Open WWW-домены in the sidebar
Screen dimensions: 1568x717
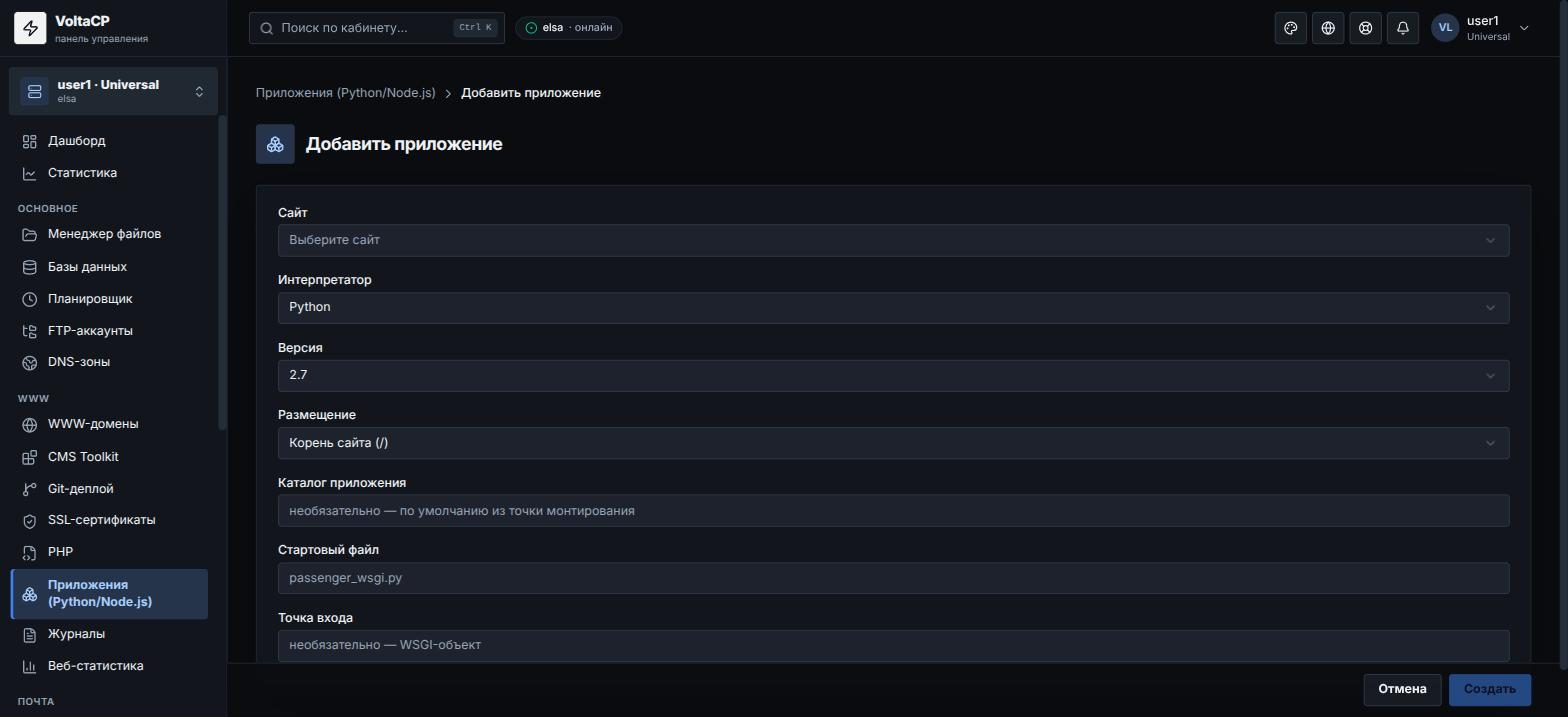109,424
